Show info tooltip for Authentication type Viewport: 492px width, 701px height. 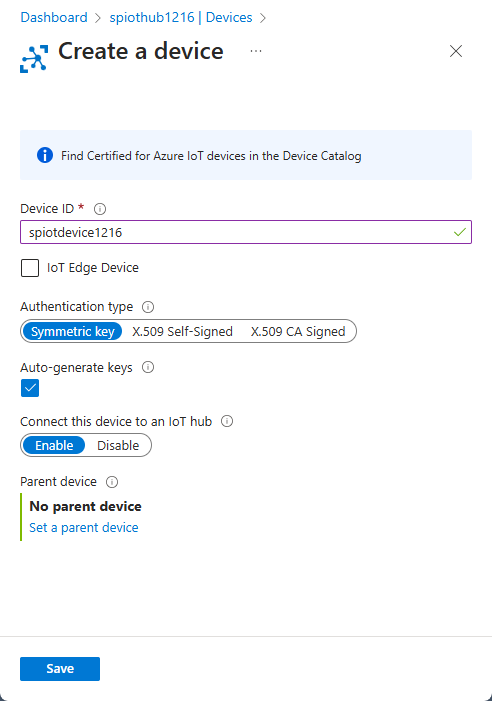point(148,307)
